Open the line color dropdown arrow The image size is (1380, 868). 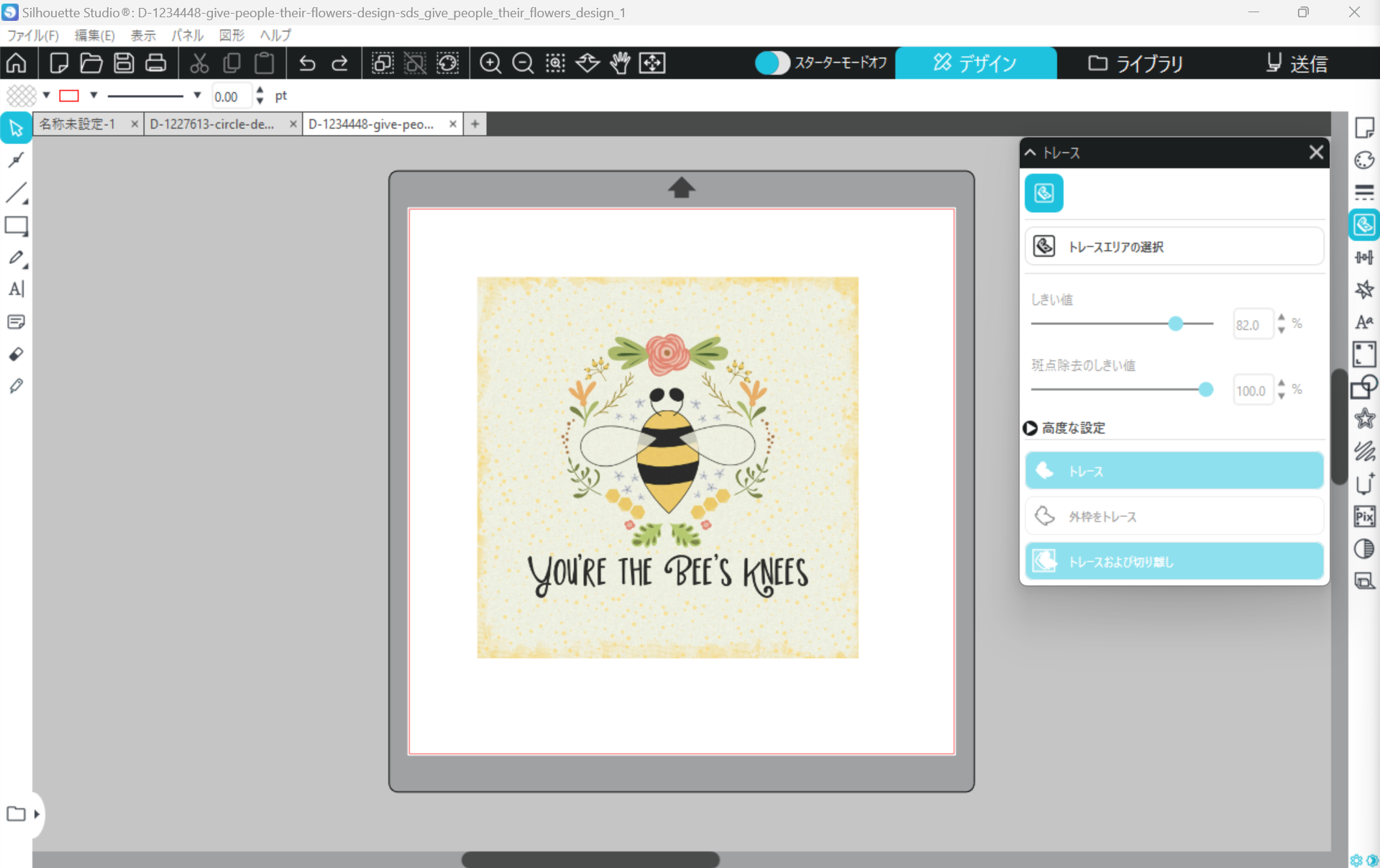(93, 95)
